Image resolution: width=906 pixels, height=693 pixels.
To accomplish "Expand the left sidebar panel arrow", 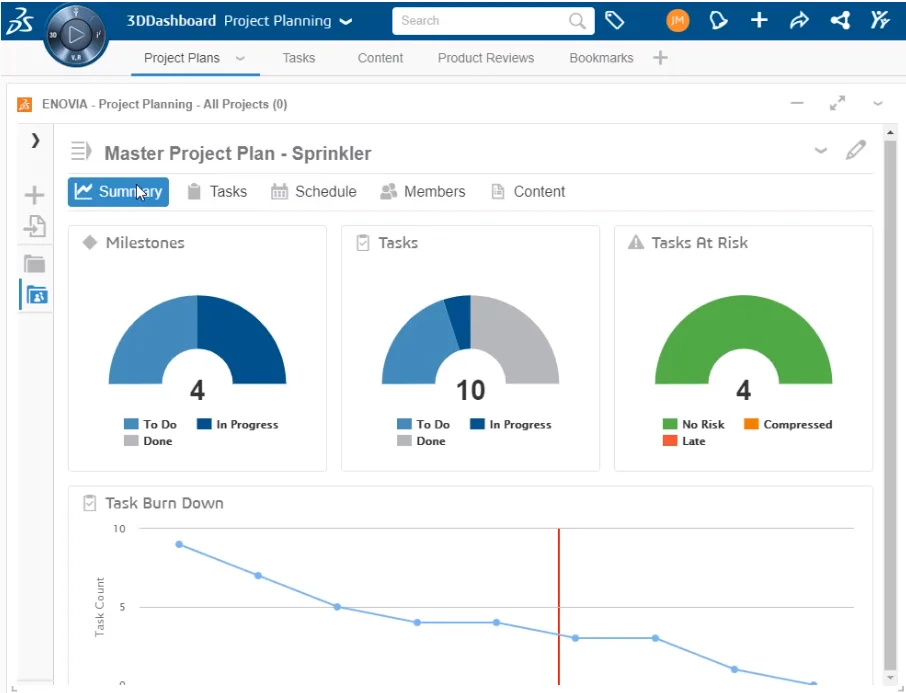I will click(x=34, y=141).
